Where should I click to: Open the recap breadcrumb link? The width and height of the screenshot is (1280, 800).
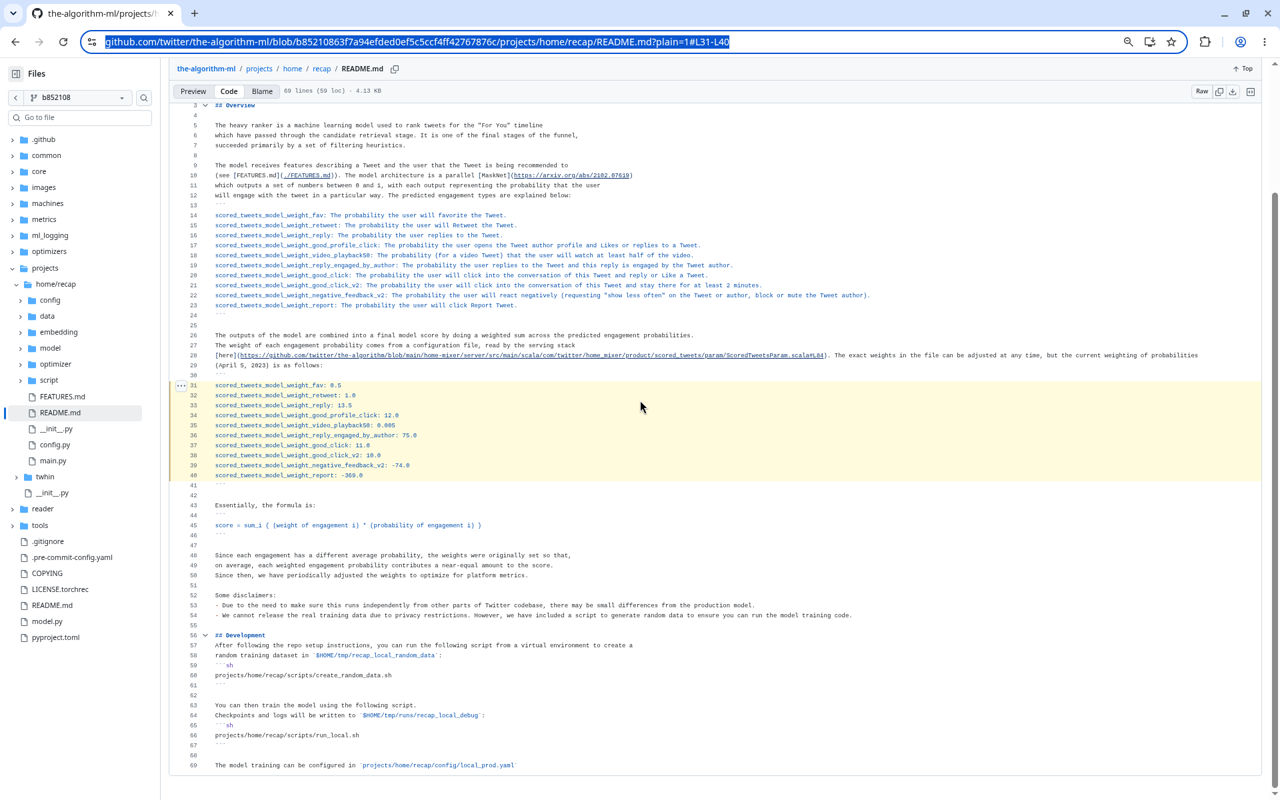click(x=321, y=69)
